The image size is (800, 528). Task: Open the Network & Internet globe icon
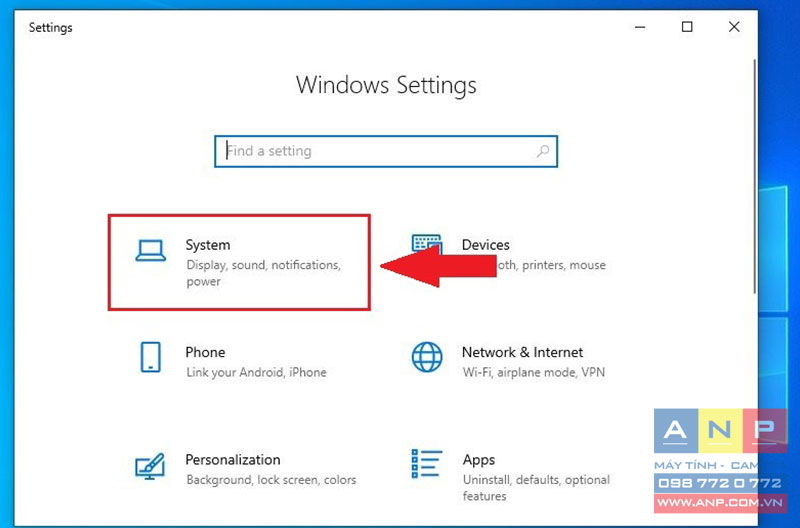[x=427, y=357]
